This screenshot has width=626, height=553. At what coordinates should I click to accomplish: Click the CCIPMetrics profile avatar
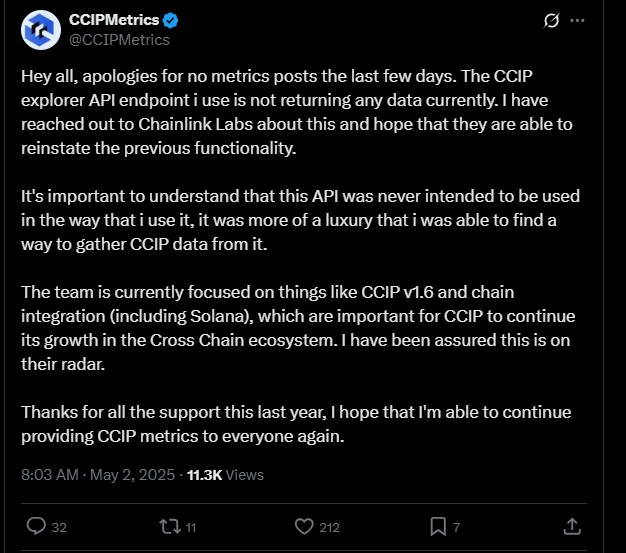41,30
